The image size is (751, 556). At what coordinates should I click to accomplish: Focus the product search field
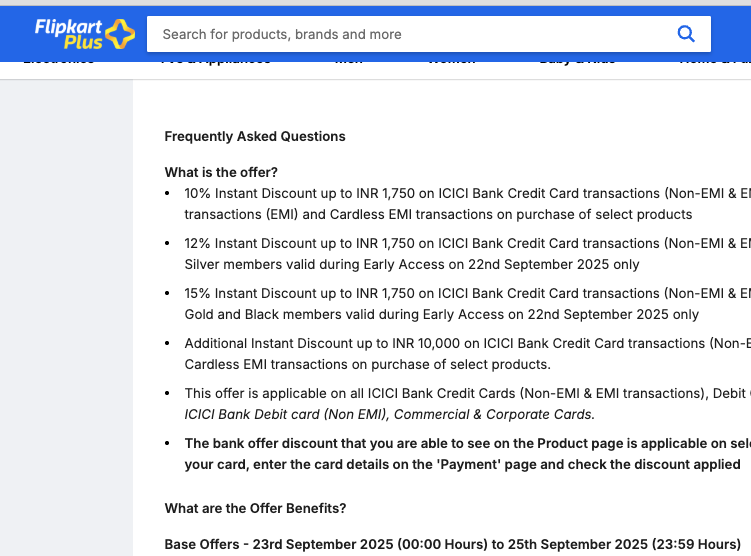400,34
